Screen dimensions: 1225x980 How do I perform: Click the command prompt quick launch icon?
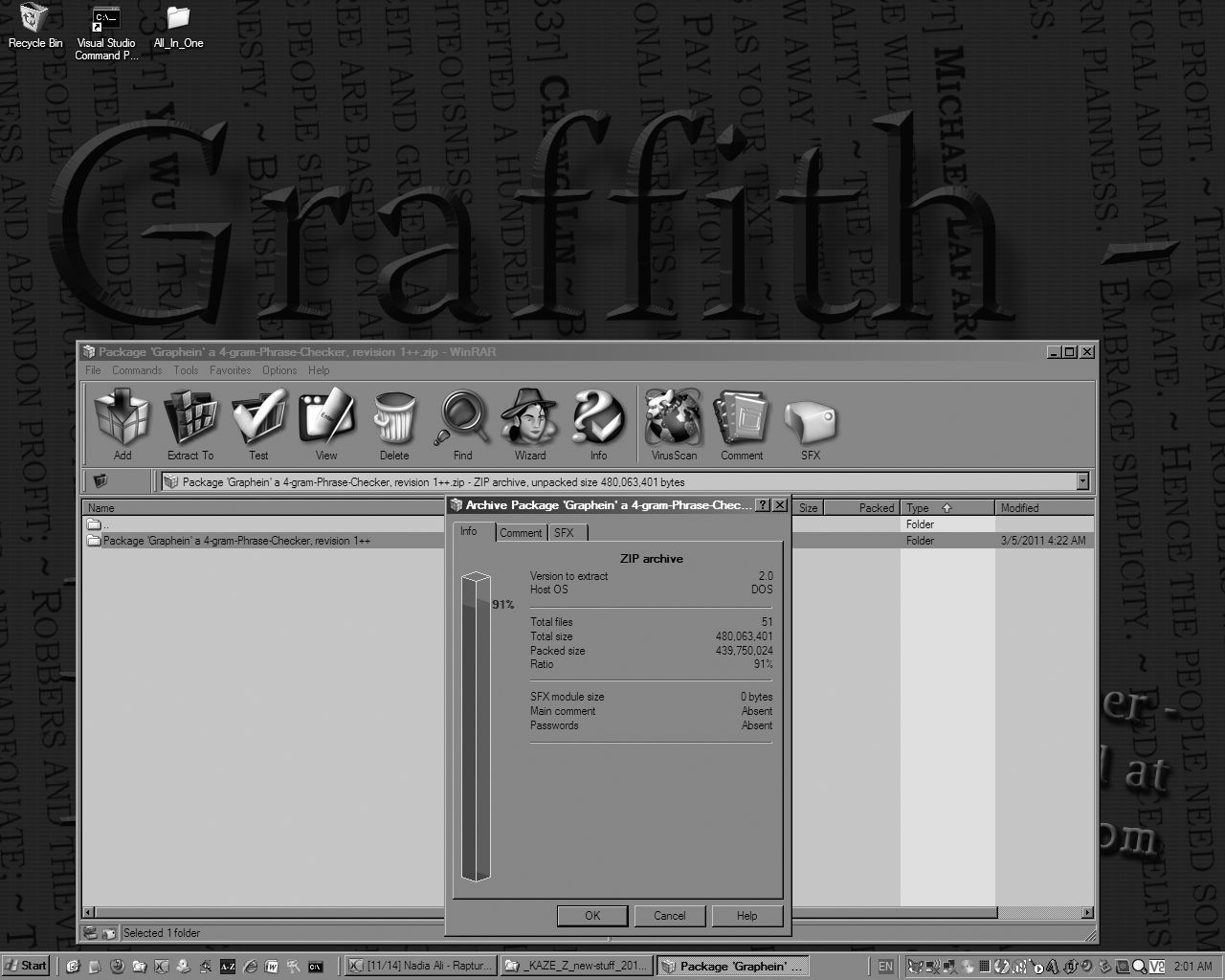pyautogui.click(x=315, y=967)
